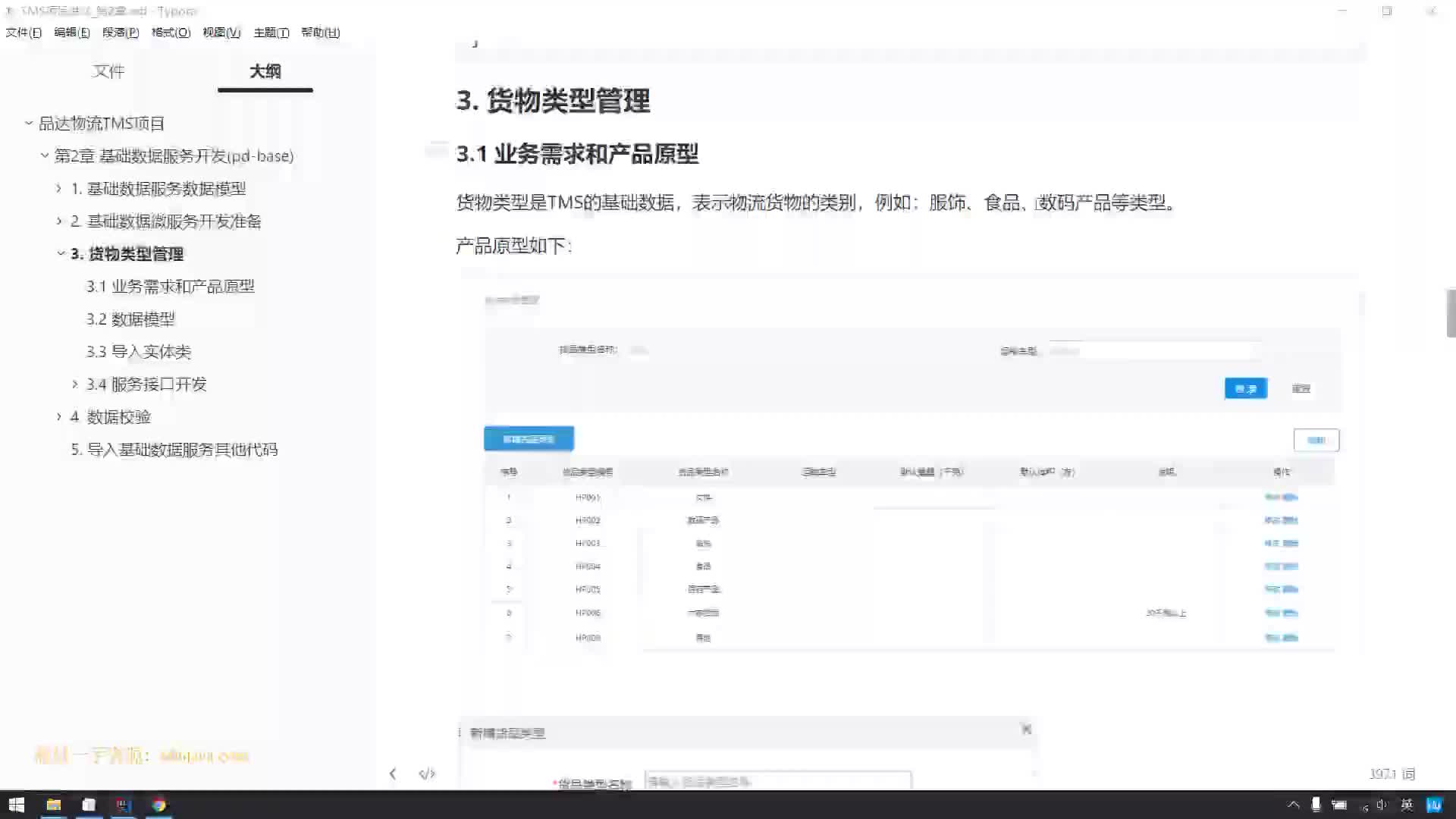Click the battery icon in system tray
Screen dimensions: 1456x819
1339,805
